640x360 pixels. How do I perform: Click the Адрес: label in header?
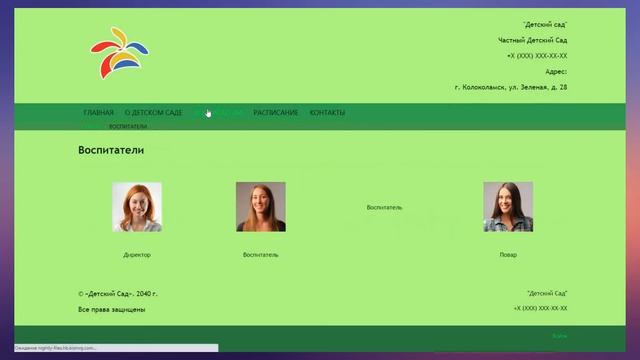[556, 72]
